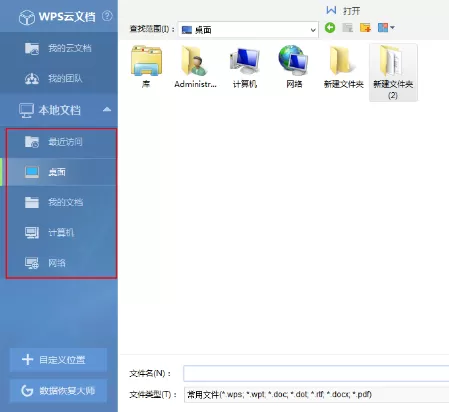Click the 桌面 monitor icon in sidebar
Screen dimensions: 449x412
32,172
